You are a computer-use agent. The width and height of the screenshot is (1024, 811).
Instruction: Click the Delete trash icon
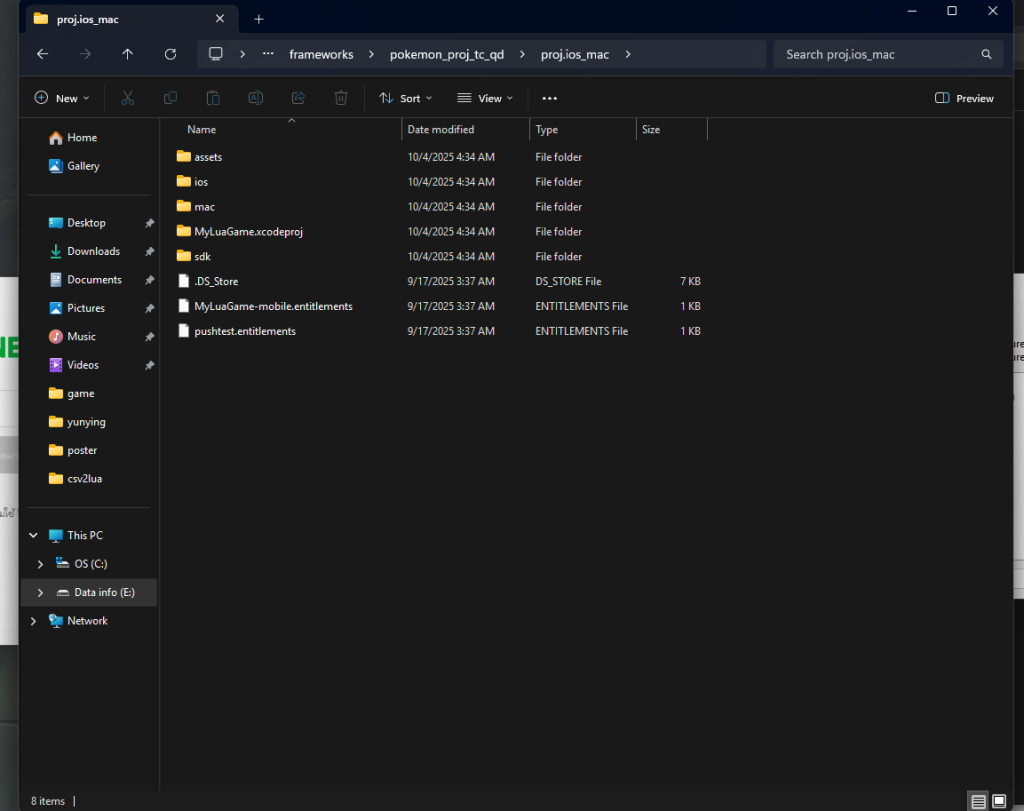tap(341, 98)
